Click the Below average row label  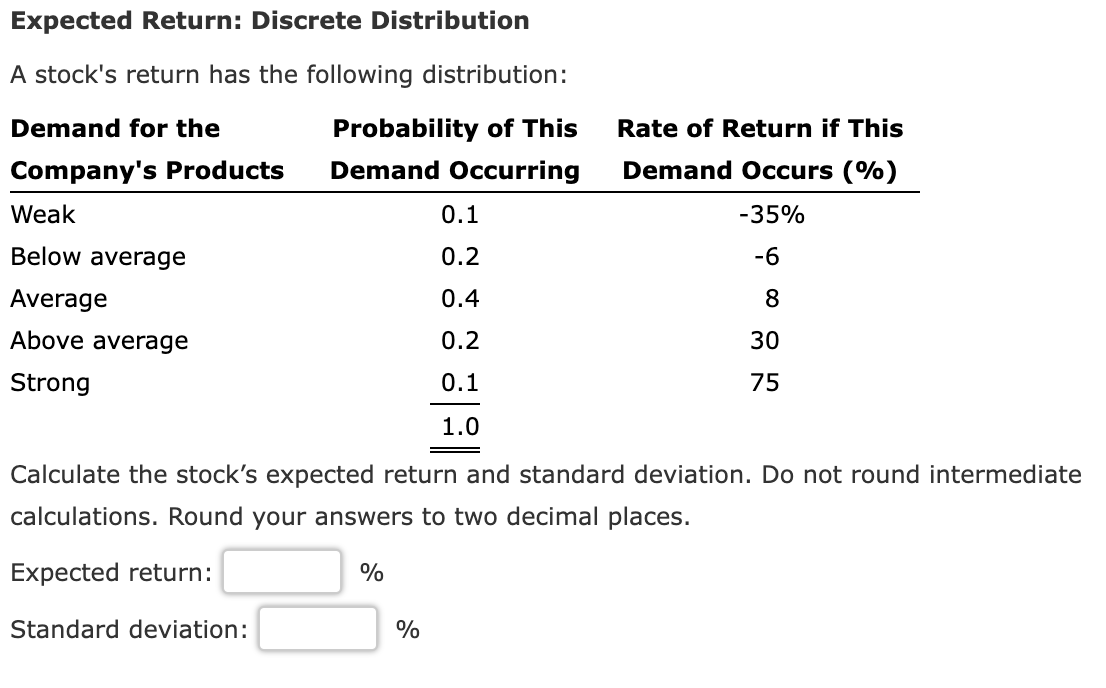(97, 256)
